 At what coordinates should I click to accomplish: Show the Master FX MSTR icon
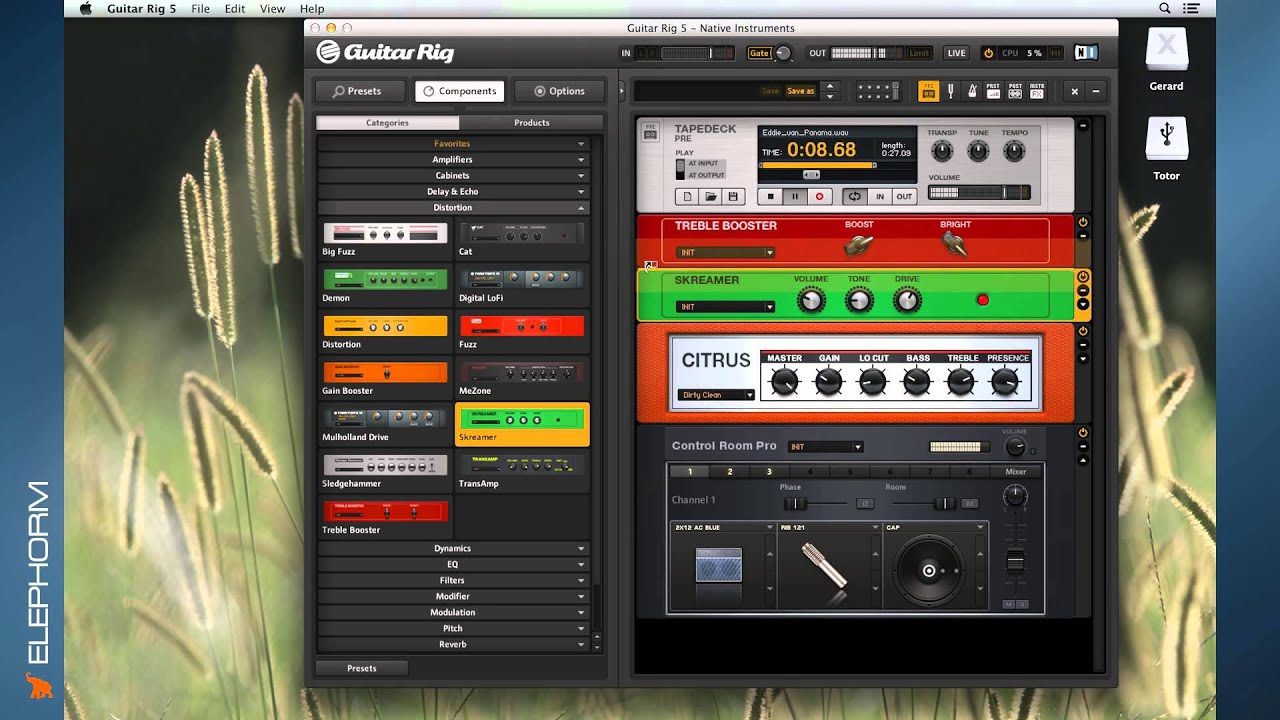point(1037,91)
